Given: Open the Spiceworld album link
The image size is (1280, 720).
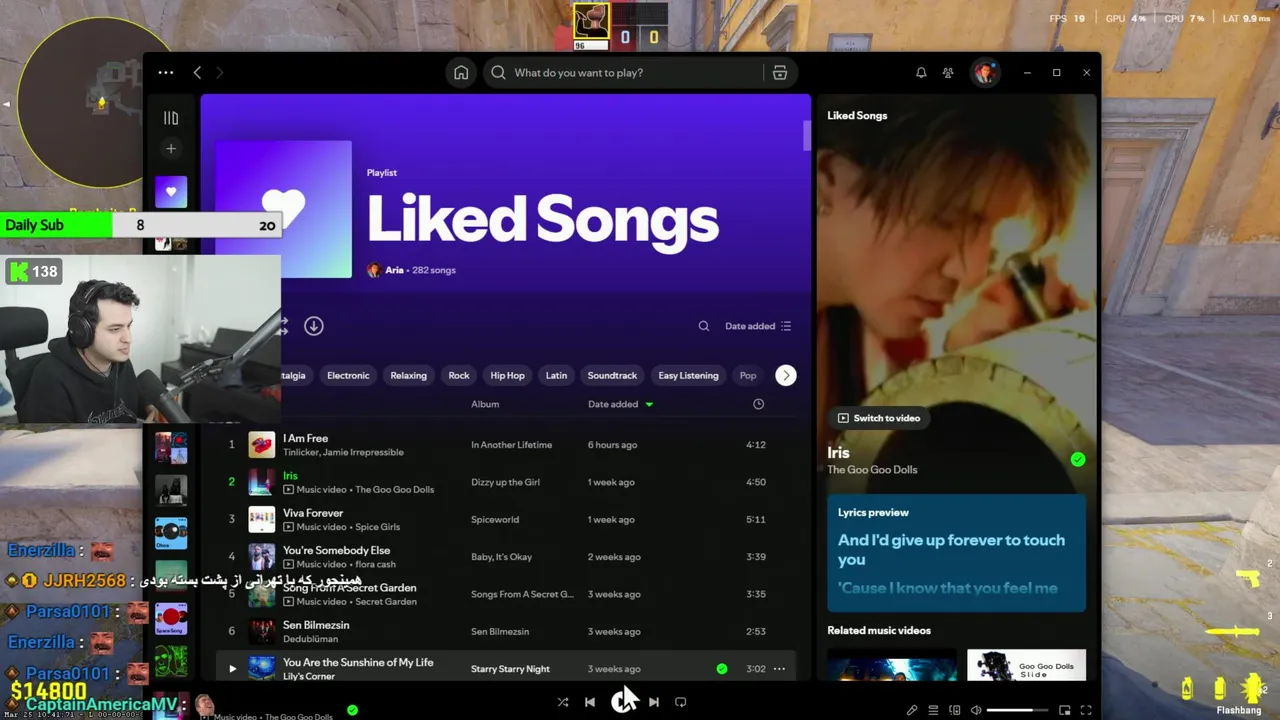Looking at the screenshot, I should [x=495, y=520].
